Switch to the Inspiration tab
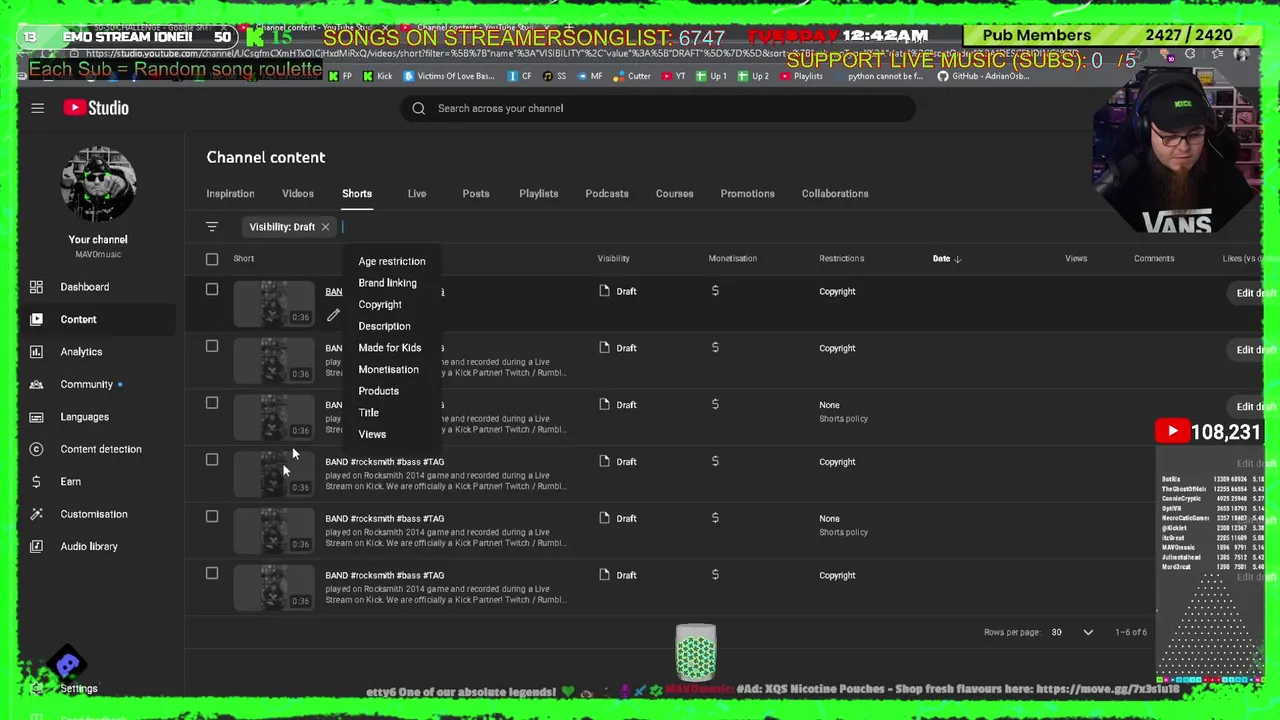Image resolution: width=1280 pixels, height=720 pixels. click(x=230, y=194)
